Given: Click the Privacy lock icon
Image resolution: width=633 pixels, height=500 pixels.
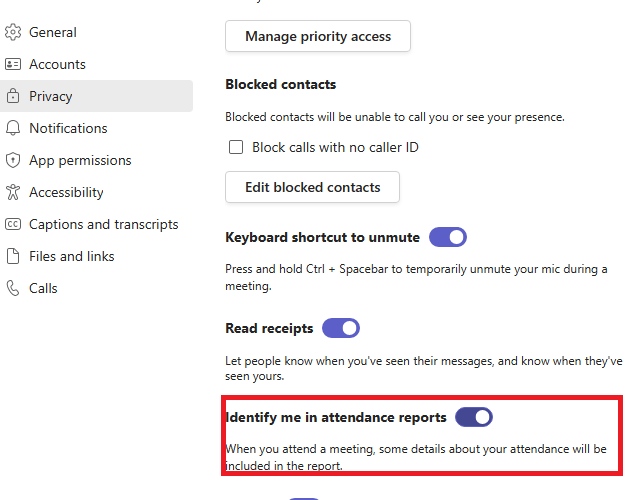Looking at the screenshot, I should [13, 96].
